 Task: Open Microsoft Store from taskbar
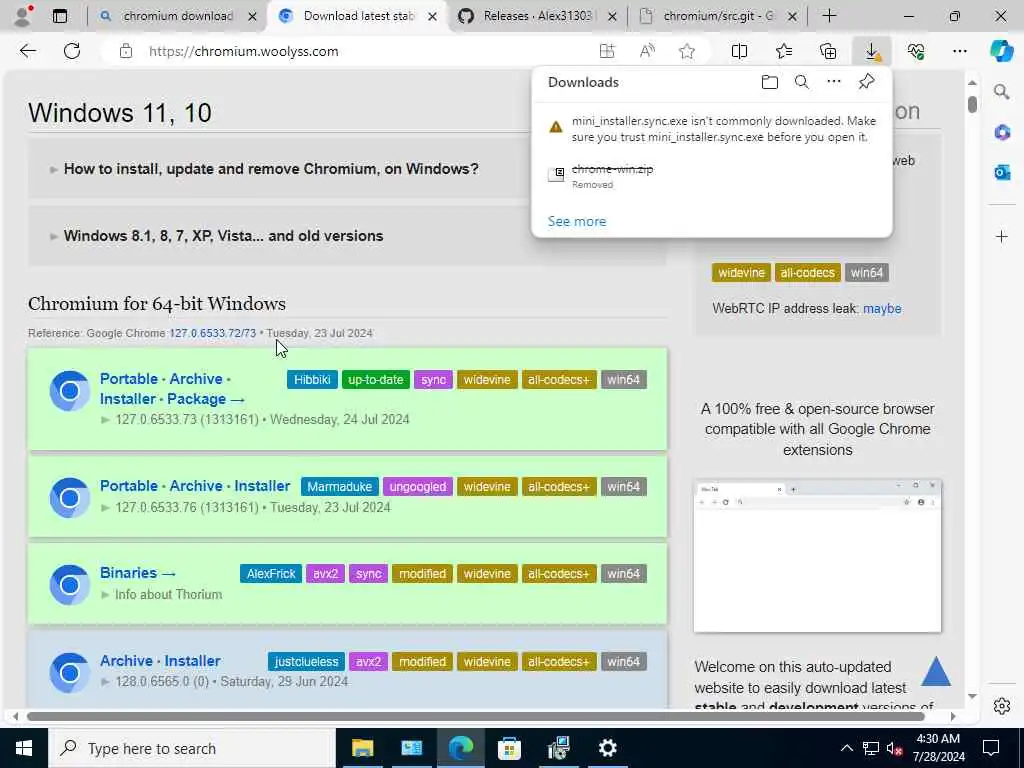point(509,748)
